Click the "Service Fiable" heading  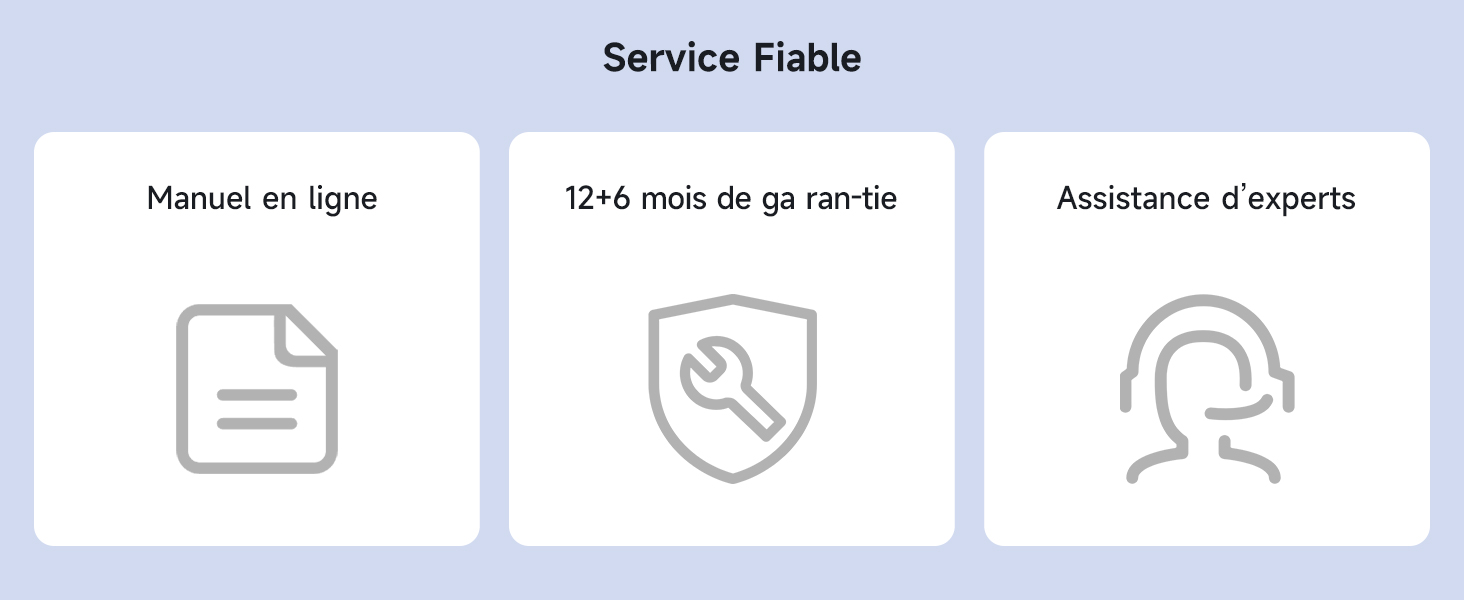pyautogui.click(x=732, y=58)
